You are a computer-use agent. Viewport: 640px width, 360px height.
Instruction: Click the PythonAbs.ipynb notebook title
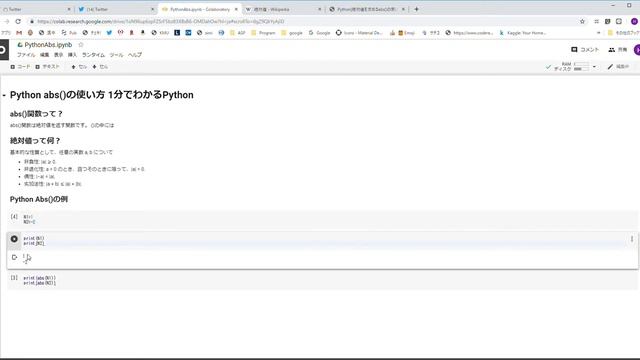[48, 44]
